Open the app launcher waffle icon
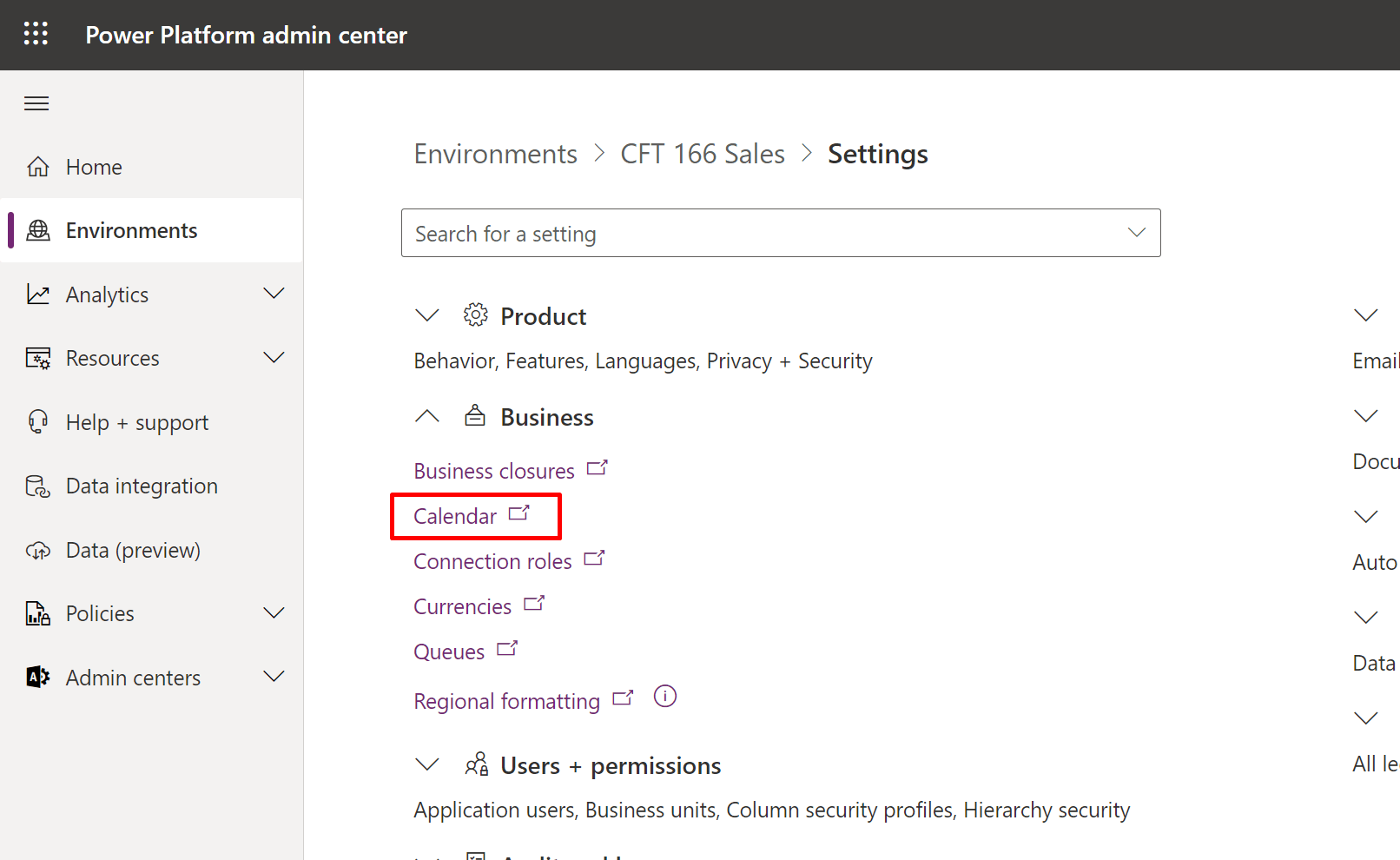1400x860 pixels. 36,34
